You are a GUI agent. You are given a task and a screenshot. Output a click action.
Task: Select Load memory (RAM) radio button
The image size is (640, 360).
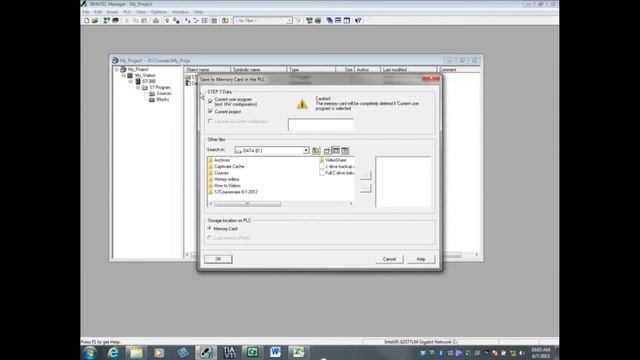[209, 238]
